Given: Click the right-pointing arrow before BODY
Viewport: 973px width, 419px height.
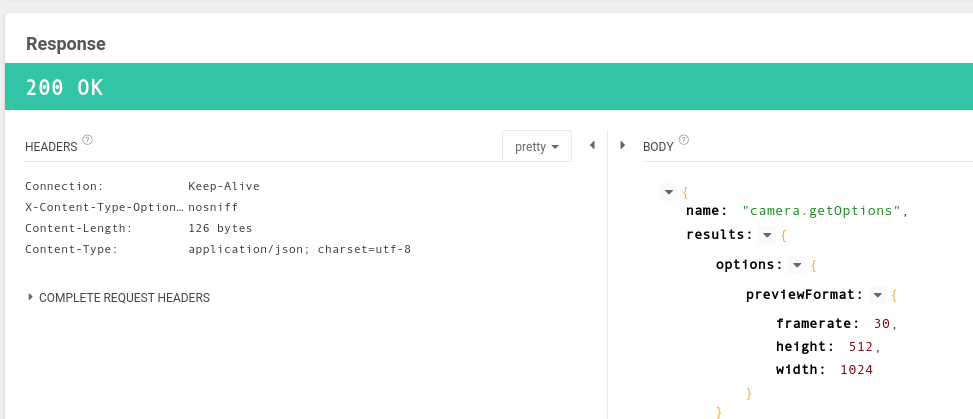Looking at the screenshot, I should (x=623, y=145).
